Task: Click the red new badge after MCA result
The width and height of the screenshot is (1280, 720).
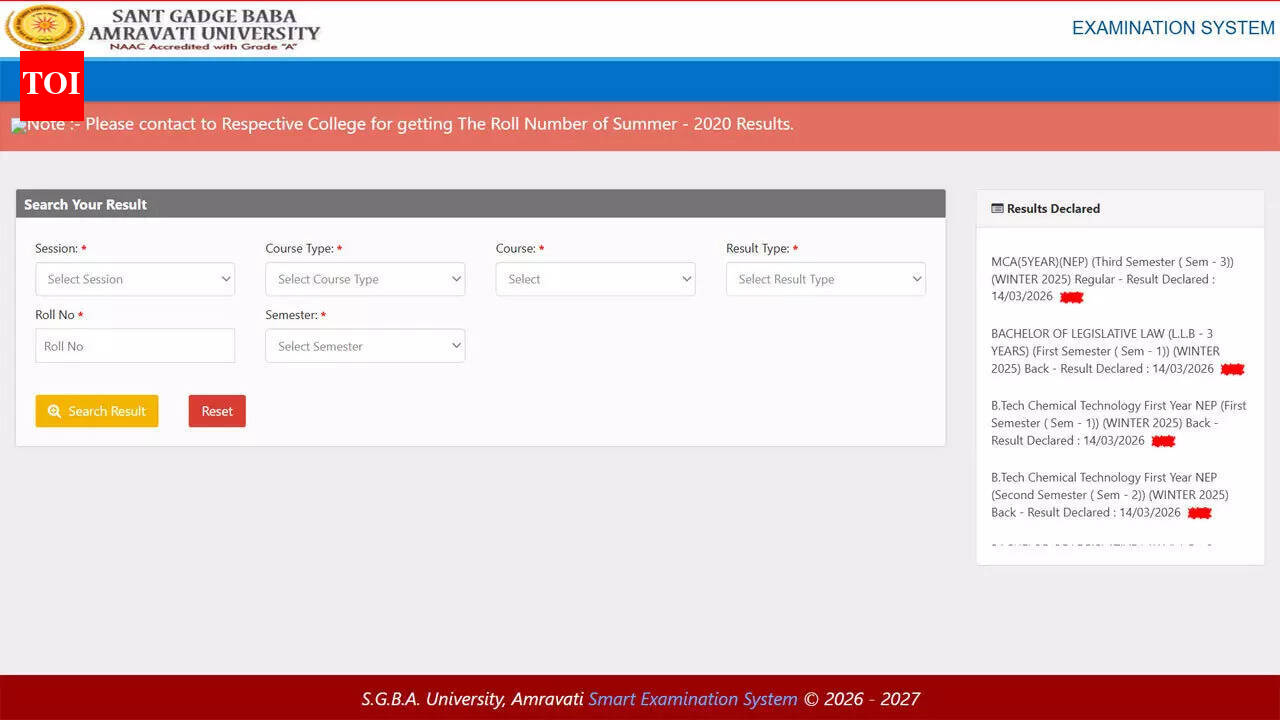Action: pos(1071,297)
